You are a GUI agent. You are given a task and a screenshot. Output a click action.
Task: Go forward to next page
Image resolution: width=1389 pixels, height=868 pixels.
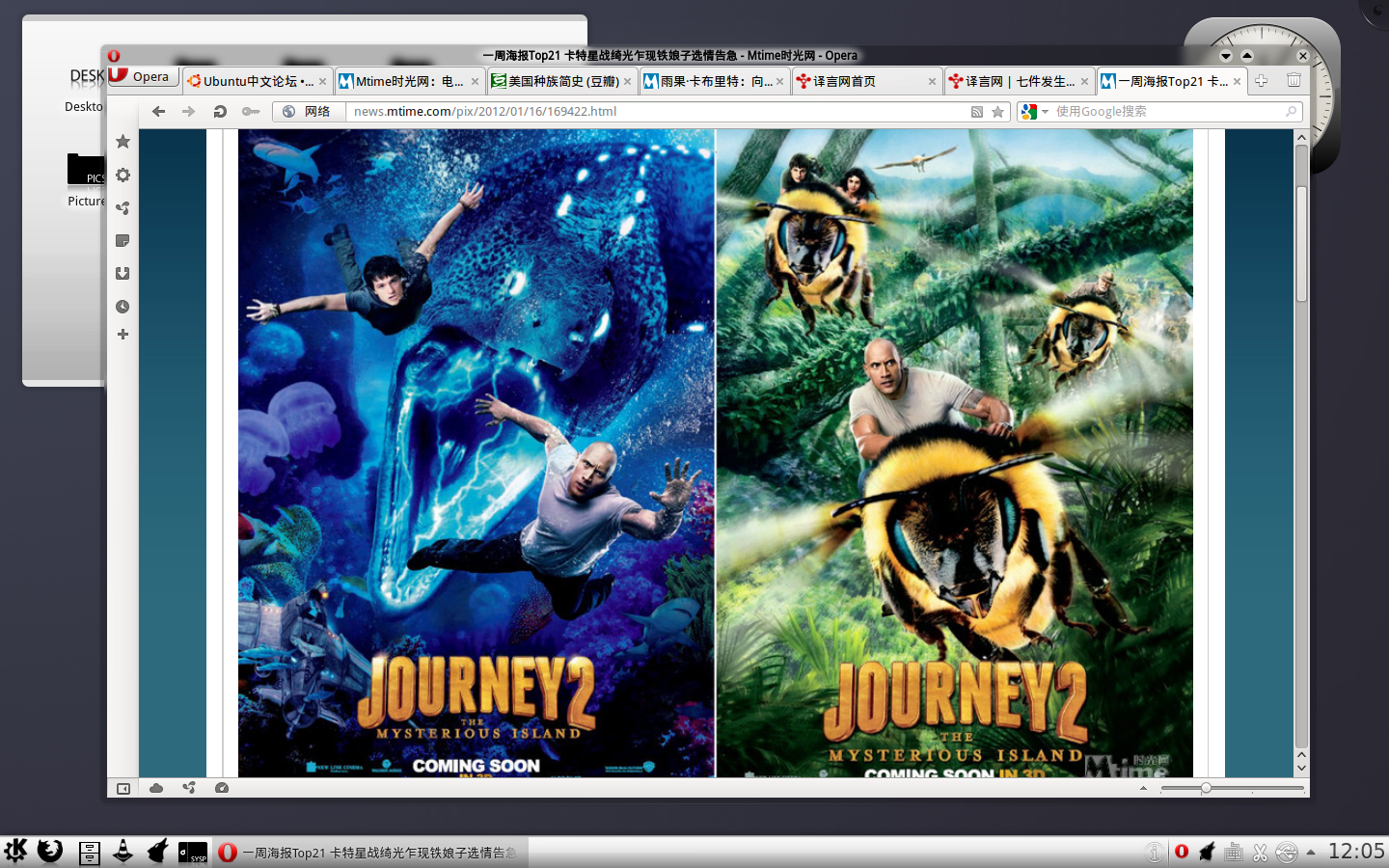coord(189,112)
